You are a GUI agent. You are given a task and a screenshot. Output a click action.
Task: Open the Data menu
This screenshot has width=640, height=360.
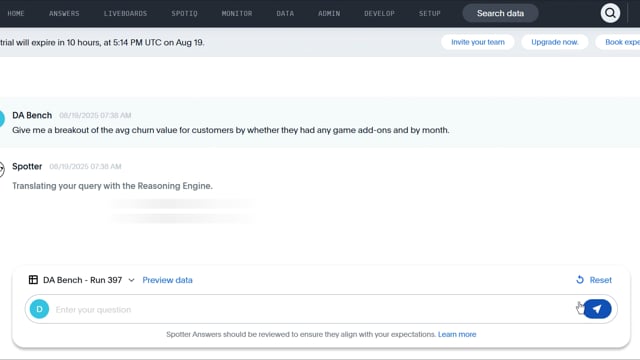(285, 13)
